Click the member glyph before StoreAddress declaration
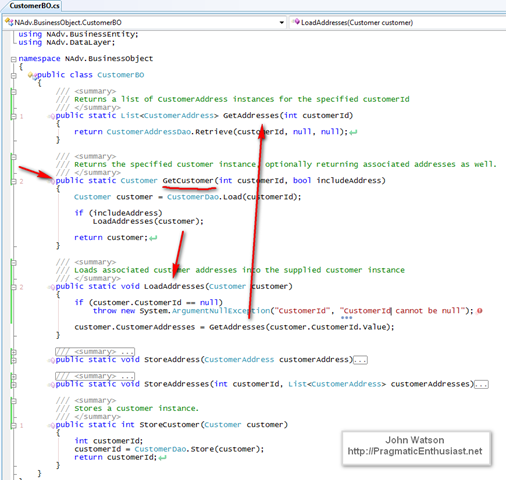The width and height of the screenshot is (506, 480). pos(52,360)
